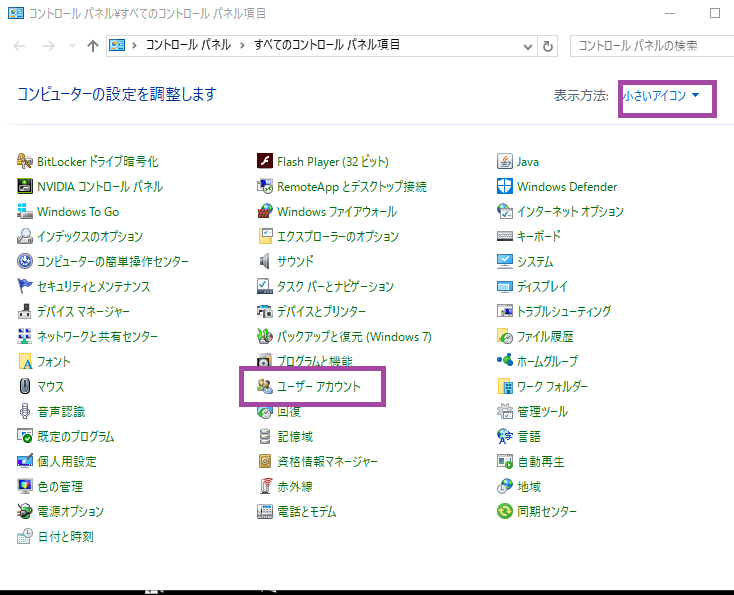Refresh the address bar view

point(548,46)
